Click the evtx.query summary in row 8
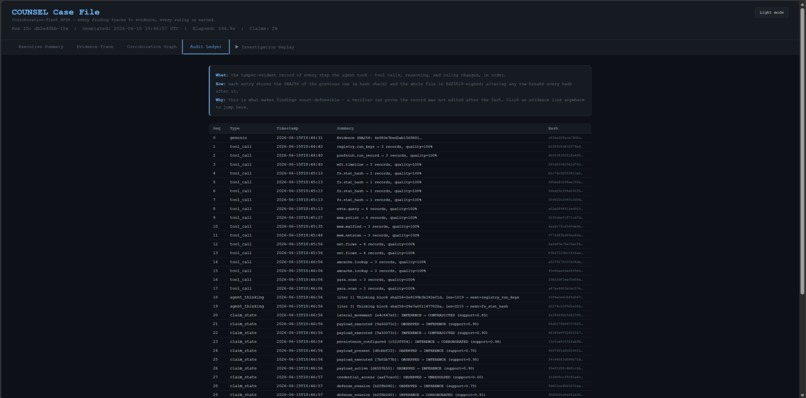 [376, 209]
